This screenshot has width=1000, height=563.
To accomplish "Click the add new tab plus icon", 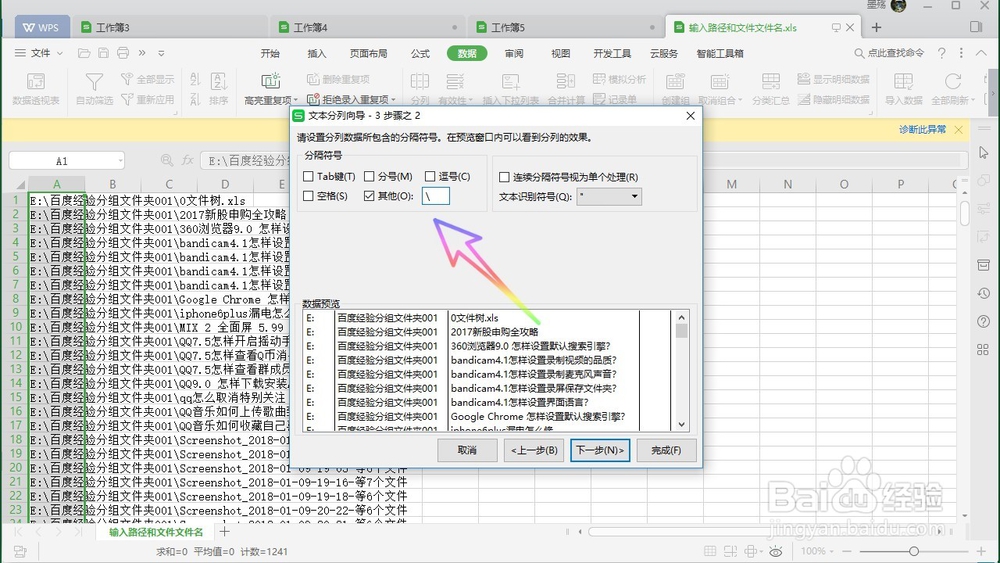I will click(876, 27).
